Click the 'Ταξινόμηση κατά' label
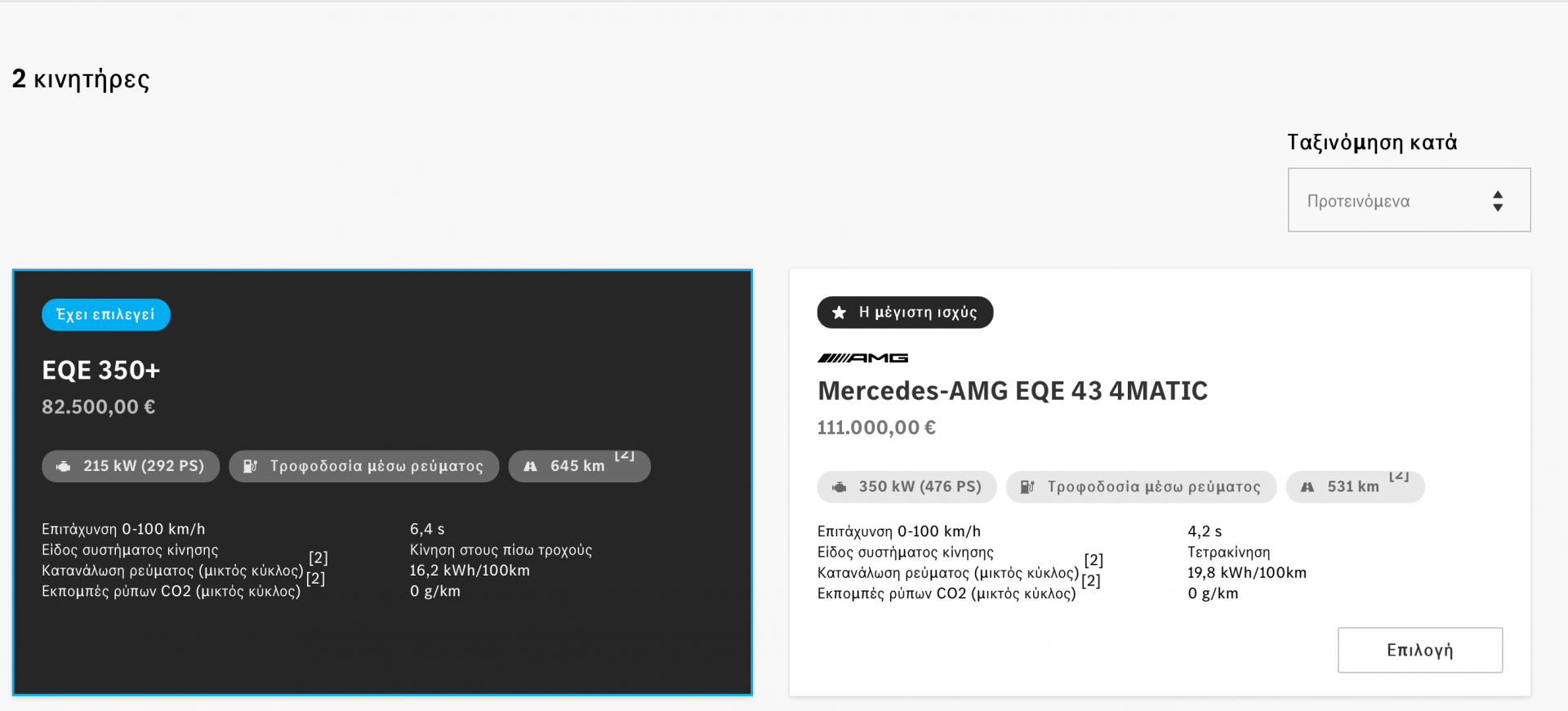This screenshot has width=1568, height=711. [1372, 142]
